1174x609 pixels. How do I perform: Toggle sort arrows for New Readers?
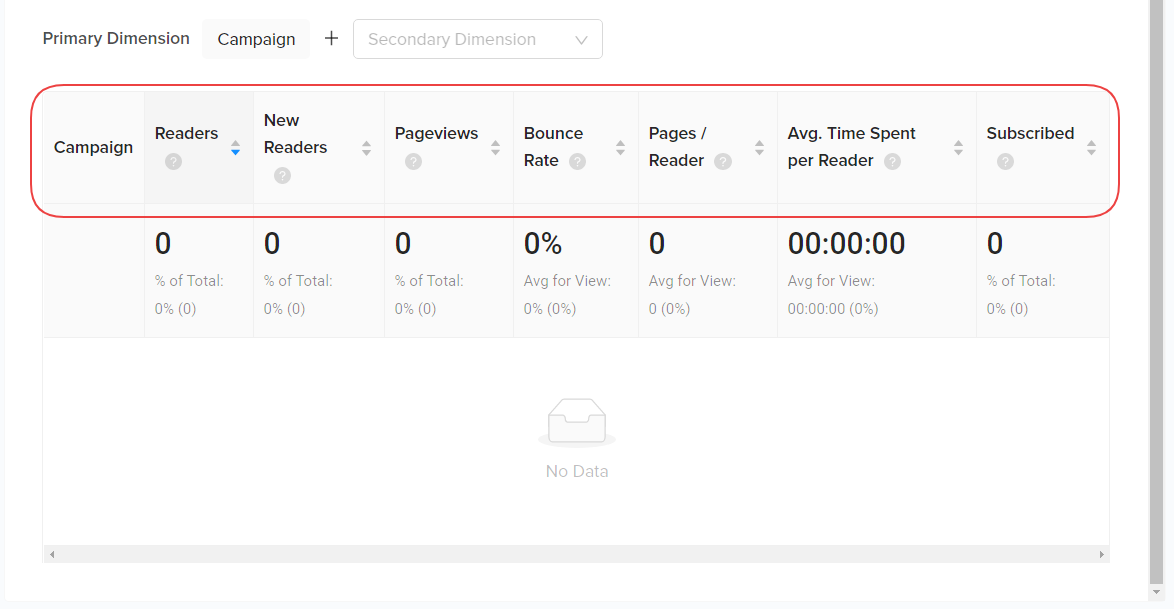pos(366,148)
